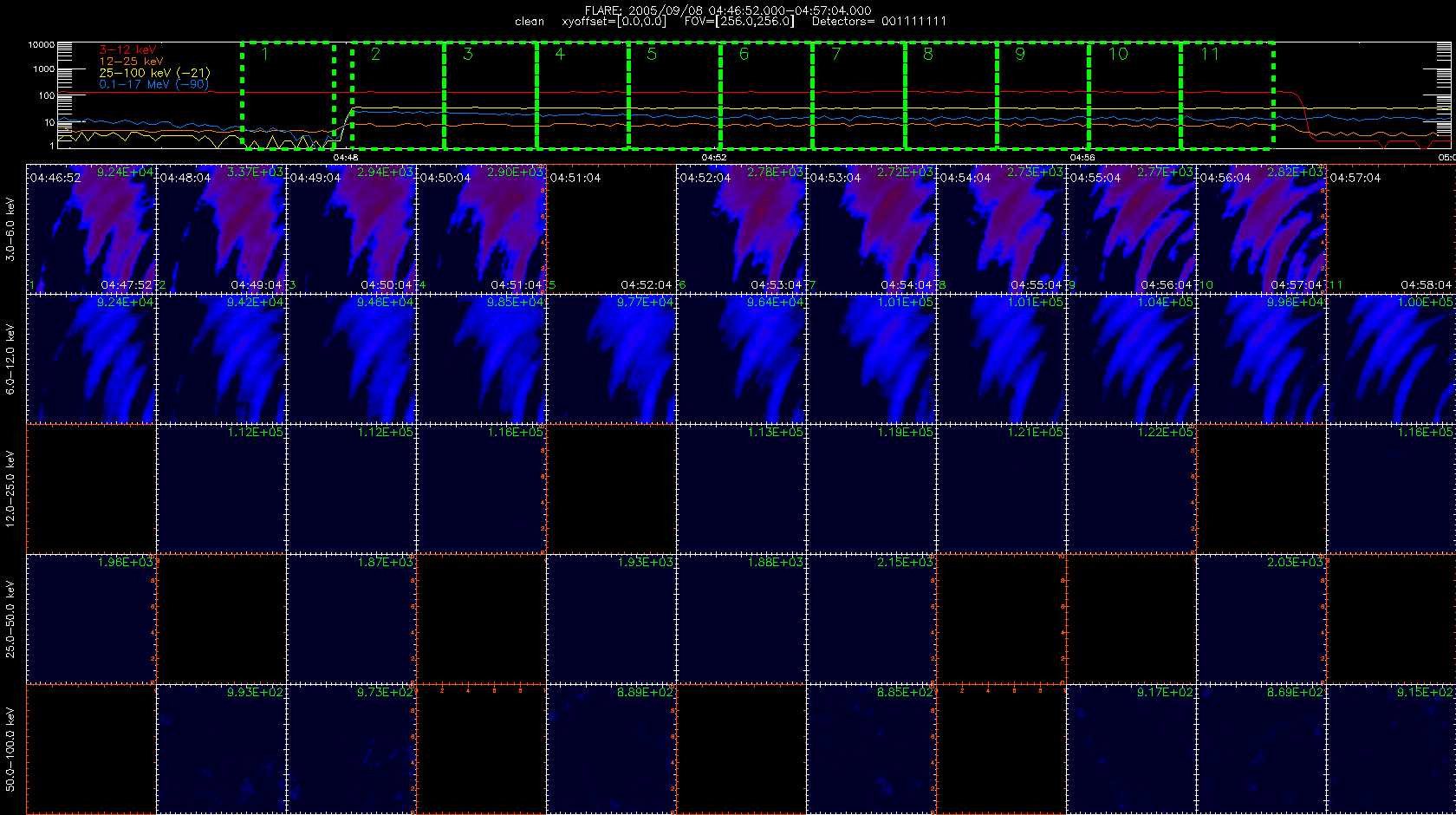Click the 04:56 tick label on time axis
The image size is (1456, 815).
1082,158
